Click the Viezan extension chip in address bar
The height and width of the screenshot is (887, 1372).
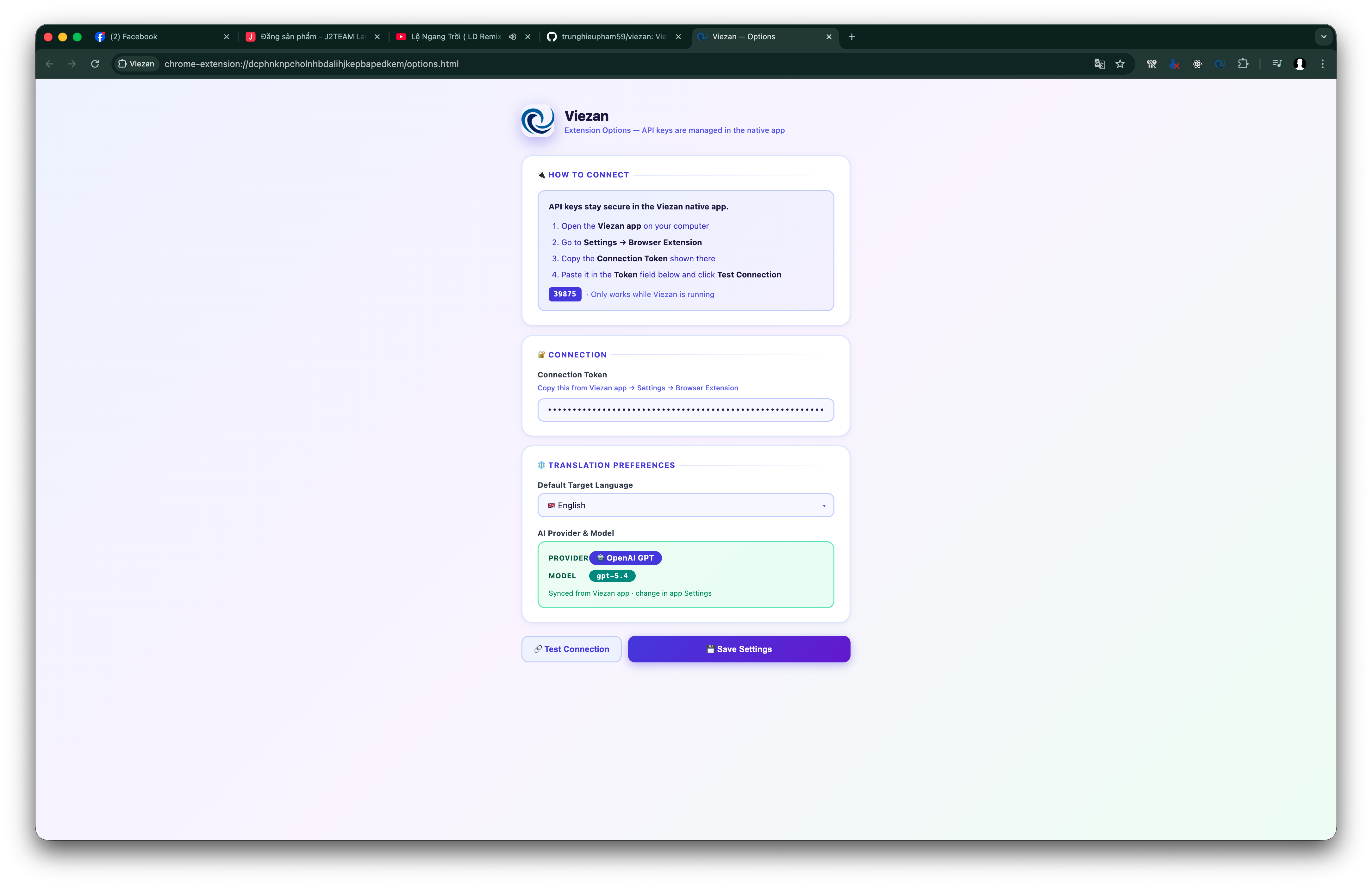pyautogui.click(x=136, y=64)
